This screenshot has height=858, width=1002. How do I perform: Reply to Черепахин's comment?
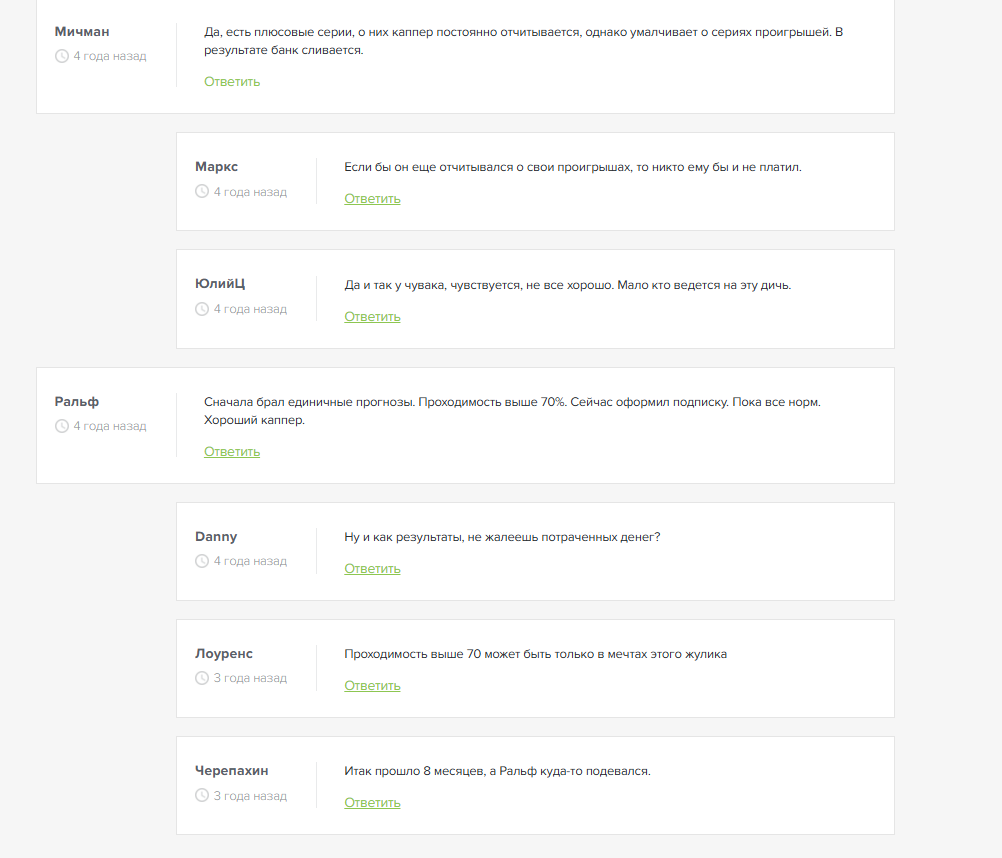pos(372,803)
